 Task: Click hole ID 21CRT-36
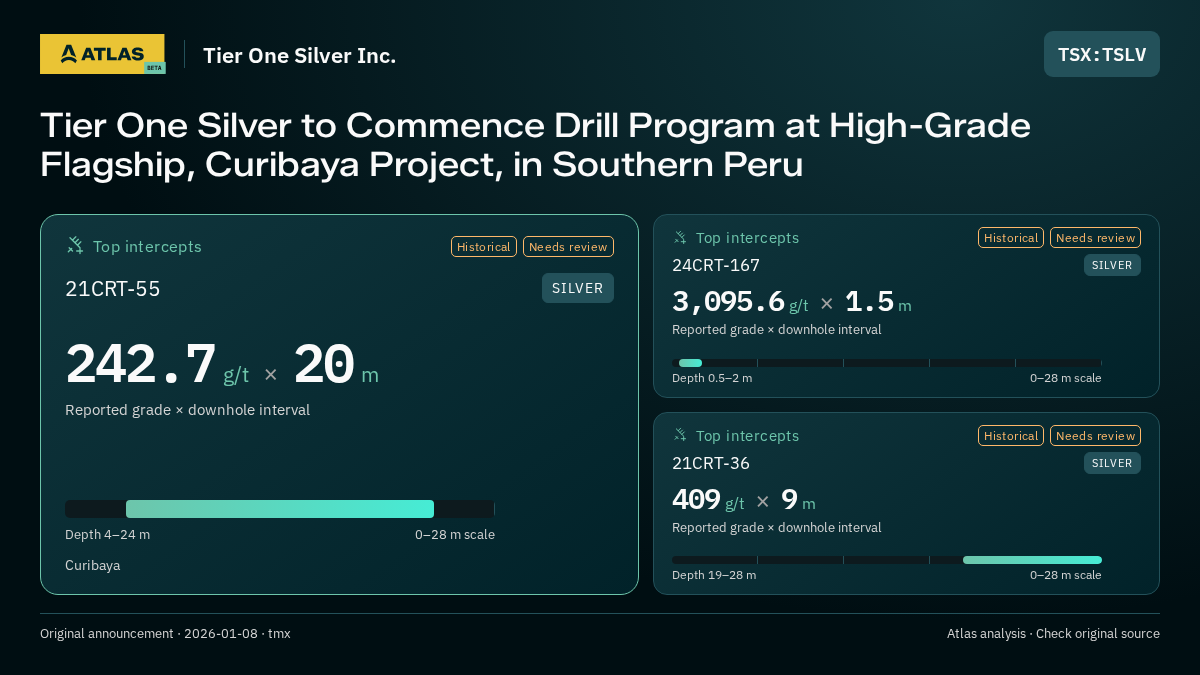(711, 463)
